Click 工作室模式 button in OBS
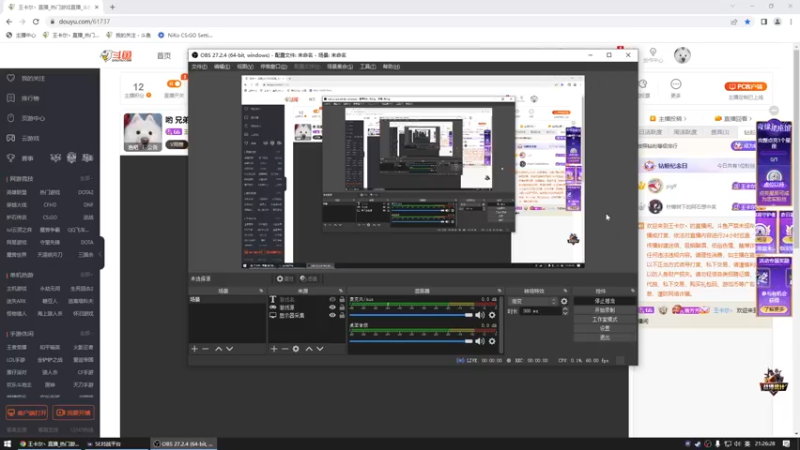 click(x=605, y=319)
